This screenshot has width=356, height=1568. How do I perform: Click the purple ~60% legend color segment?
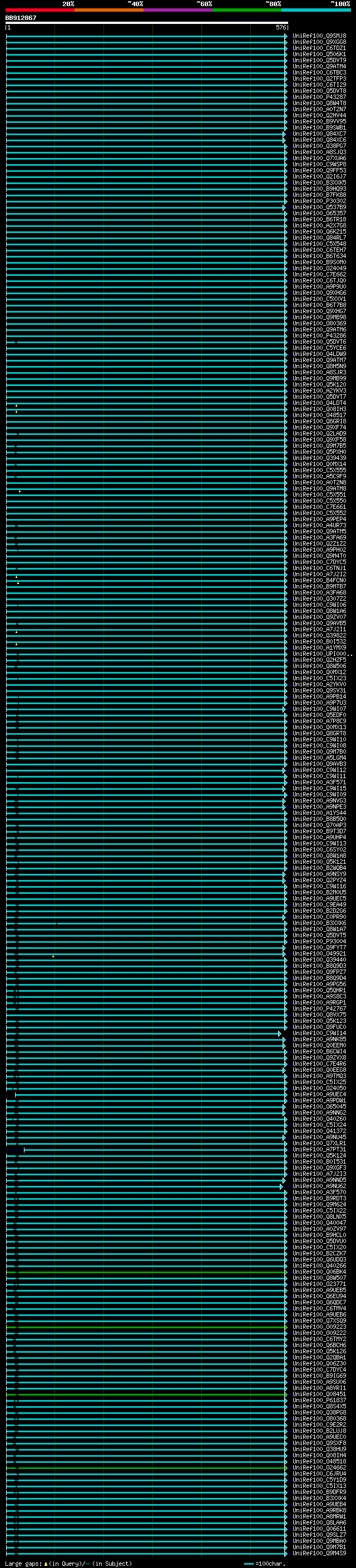179,10
